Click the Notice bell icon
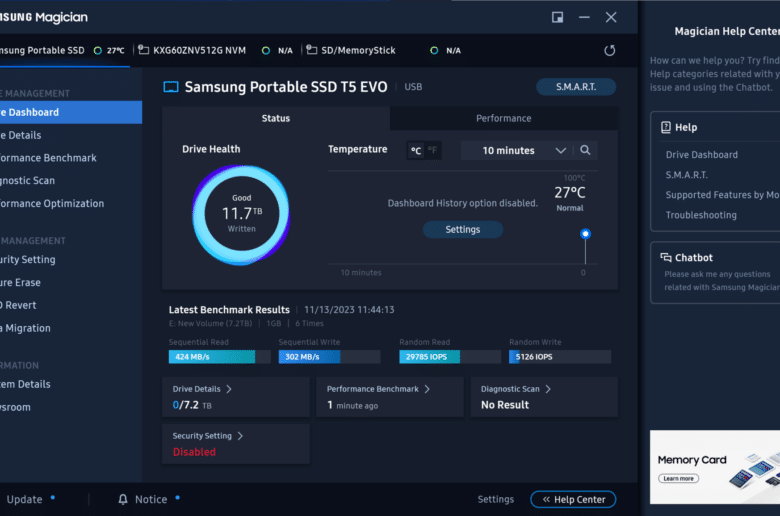The width and height of the screenshot is (780, 516). (x=123, y=499)
